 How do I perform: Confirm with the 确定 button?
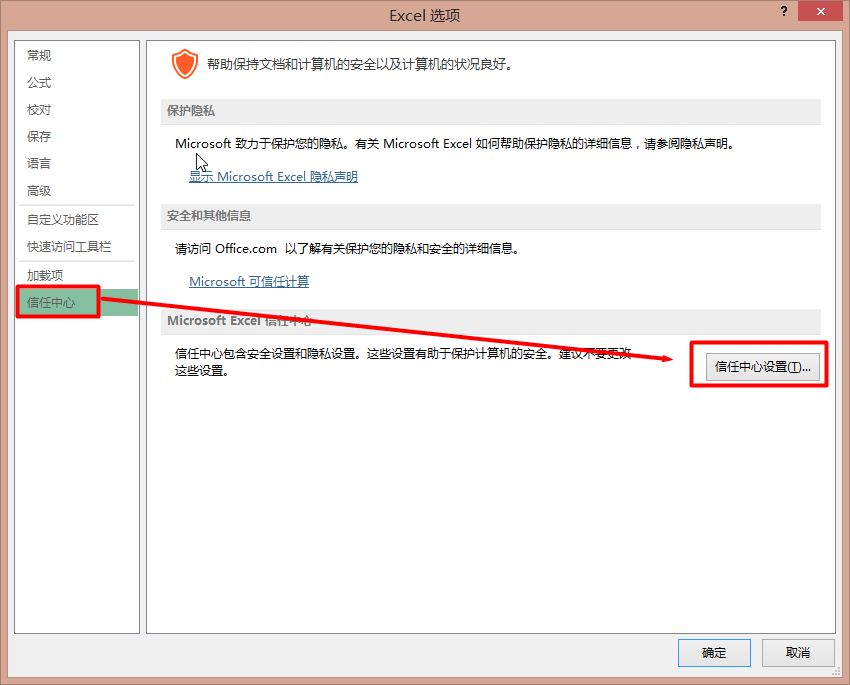click(714, 652)
